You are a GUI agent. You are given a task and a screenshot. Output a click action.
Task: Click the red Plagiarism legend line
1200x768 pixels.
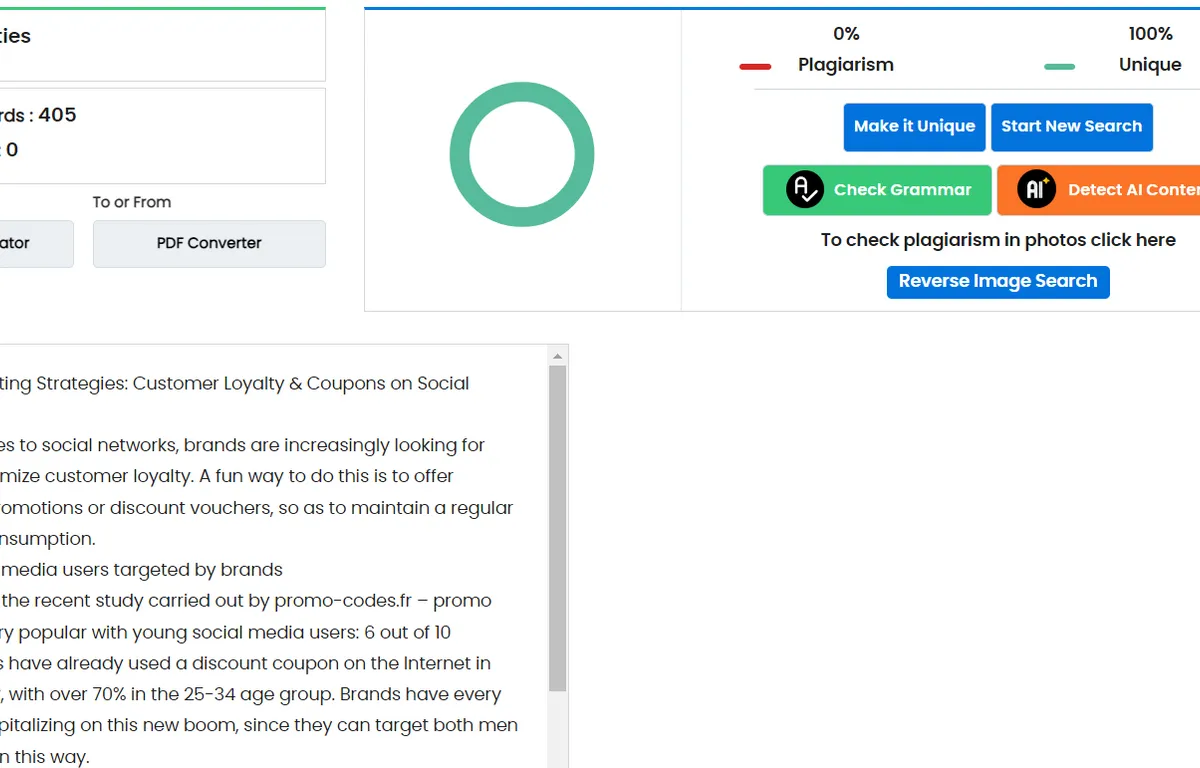click(755, 67)
